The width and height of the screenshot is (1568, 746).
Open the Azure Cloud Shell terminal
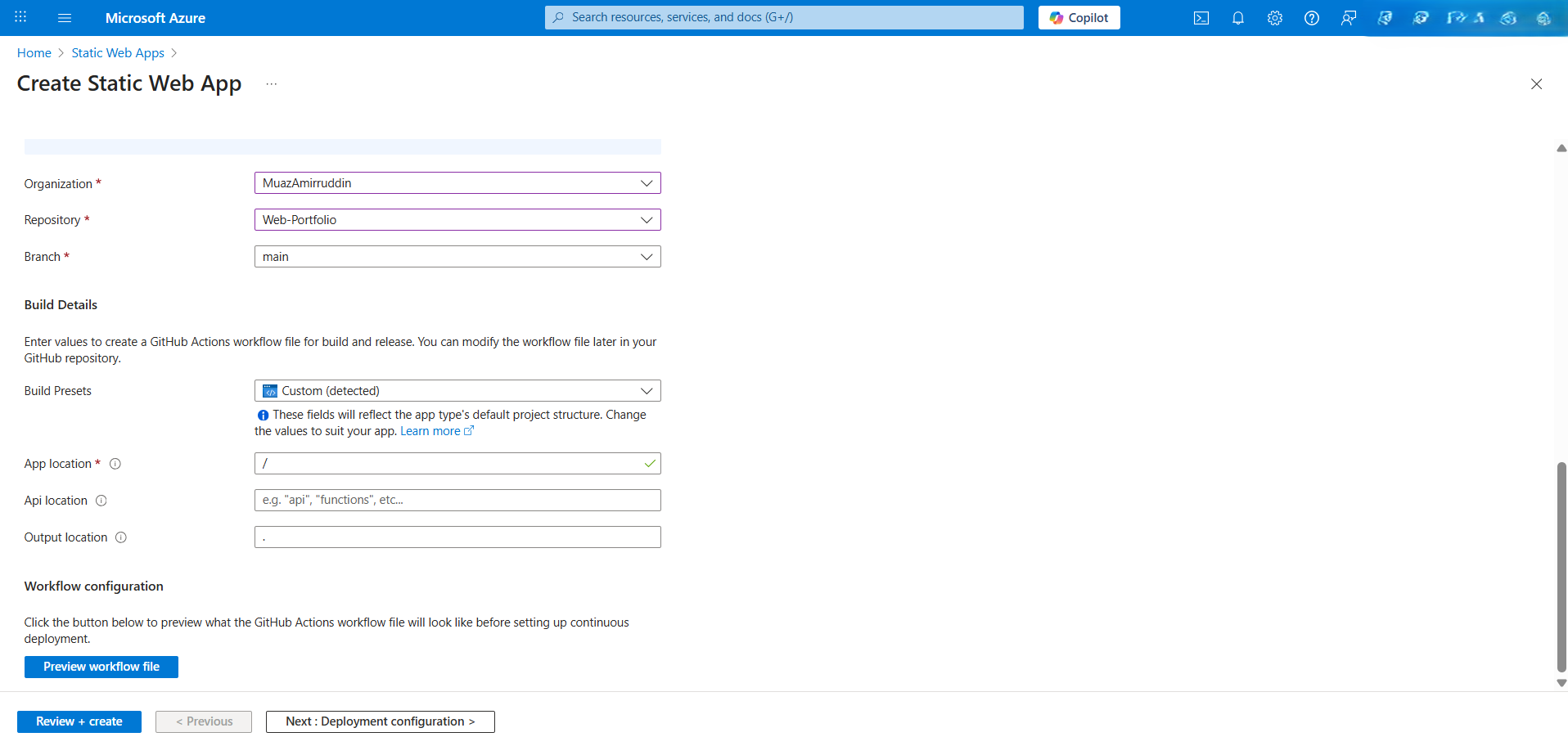click(1201, 17)
